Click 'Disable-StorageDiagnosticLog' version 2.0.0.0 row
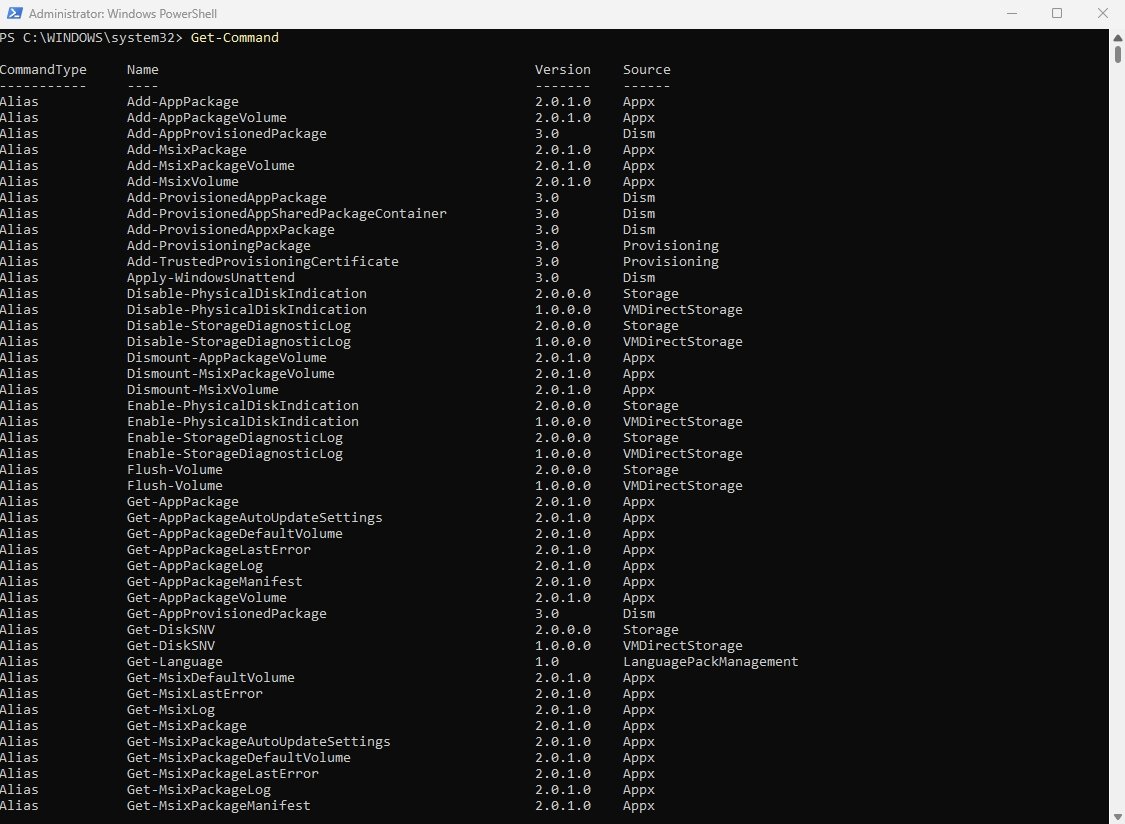The height and width of the screenshot is (824, 1125). tap(239, 326)
